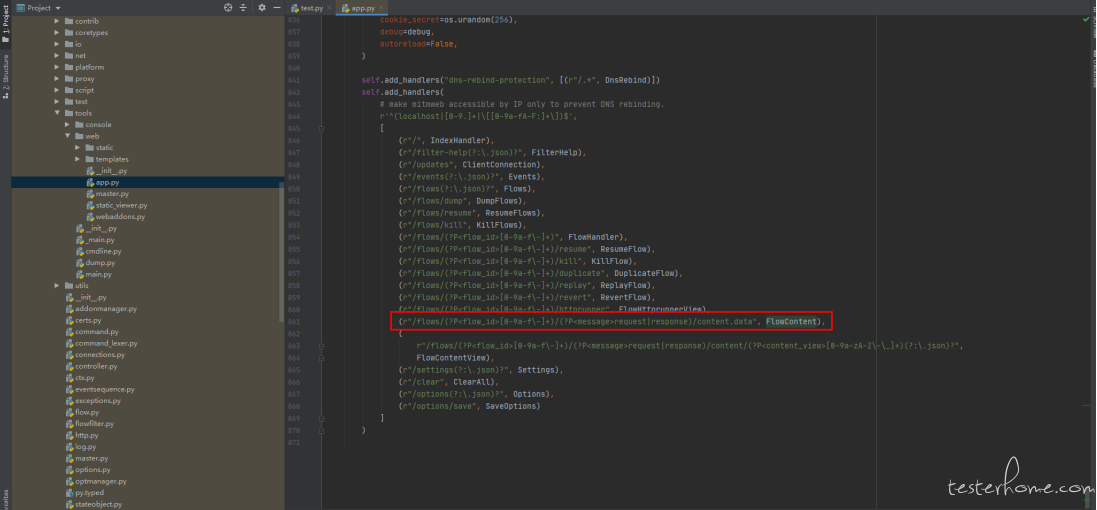1097x510 pixels.
Task: Hide the Project panel with the dash icon
Action: (x=277, y=8)
